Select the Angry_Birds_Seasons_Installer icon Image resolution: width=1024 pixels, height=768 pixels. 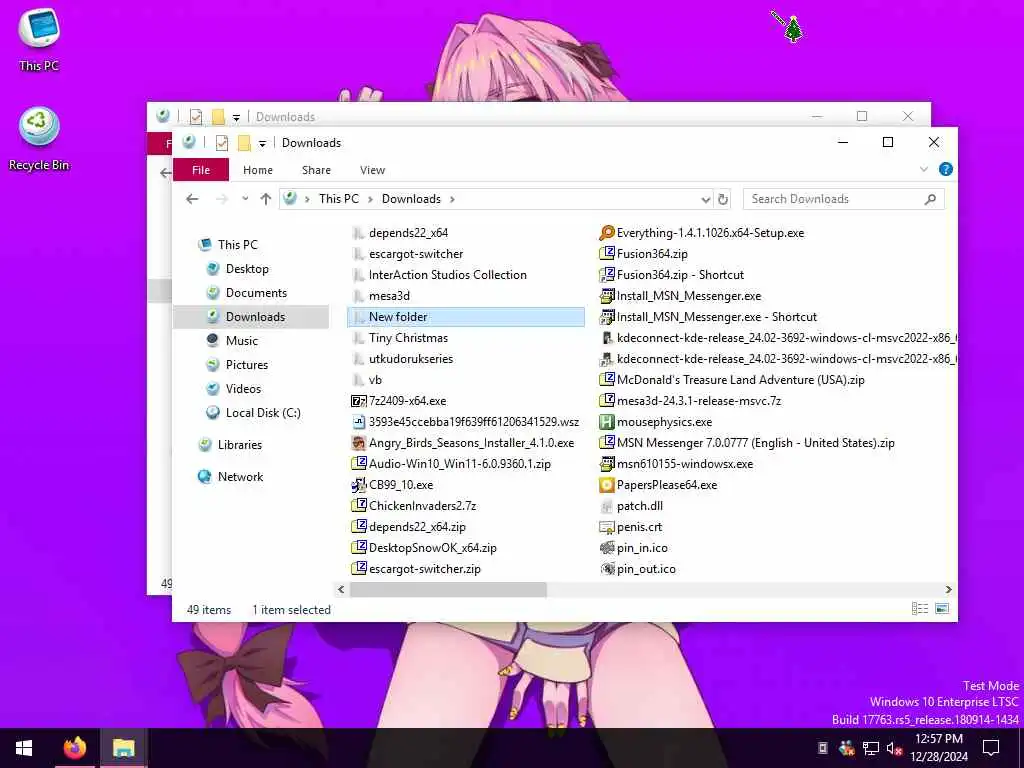tap(359, 443)
